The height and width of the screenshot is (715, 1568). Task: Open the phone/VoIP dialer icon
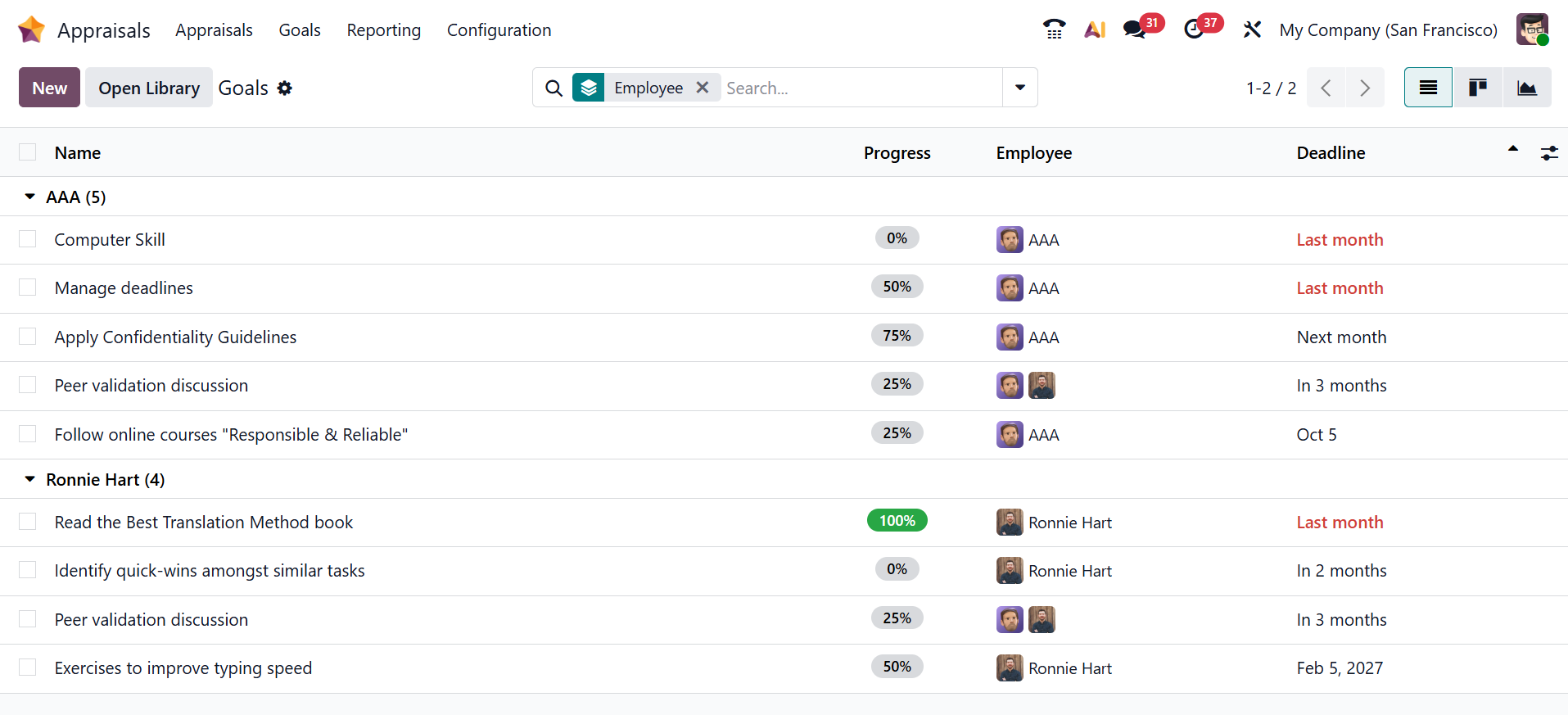tap(1054, 30)
